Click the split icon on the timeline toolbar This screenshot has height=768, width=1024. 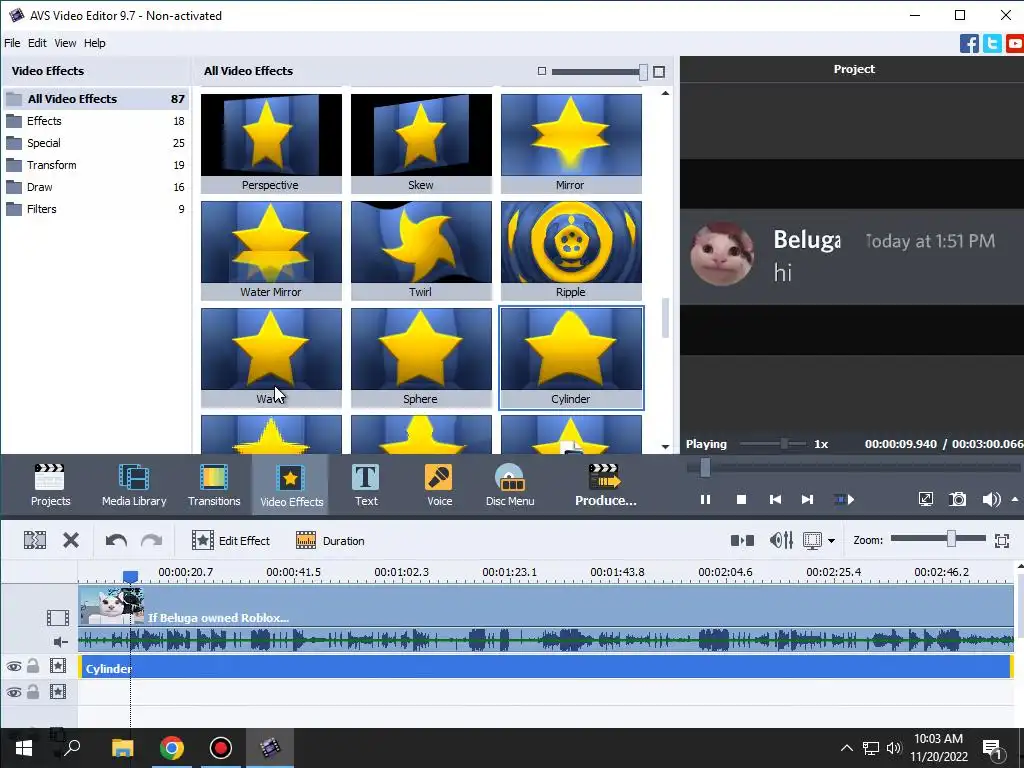(35, 540)
